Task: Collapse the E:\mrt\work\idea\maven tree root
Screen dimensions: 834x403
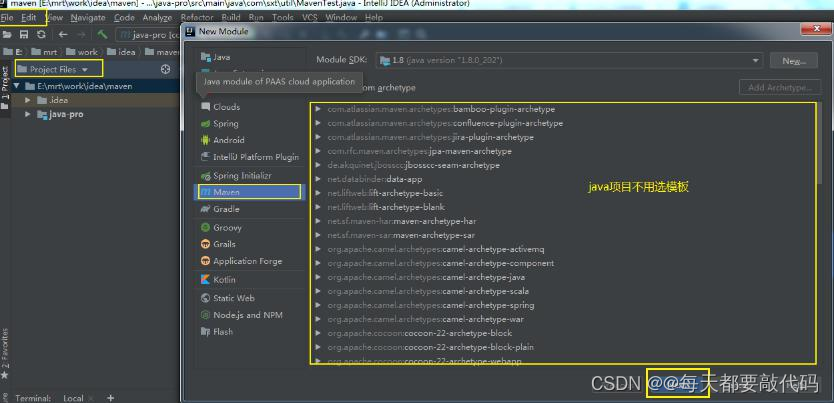Action: click(17, 86)
